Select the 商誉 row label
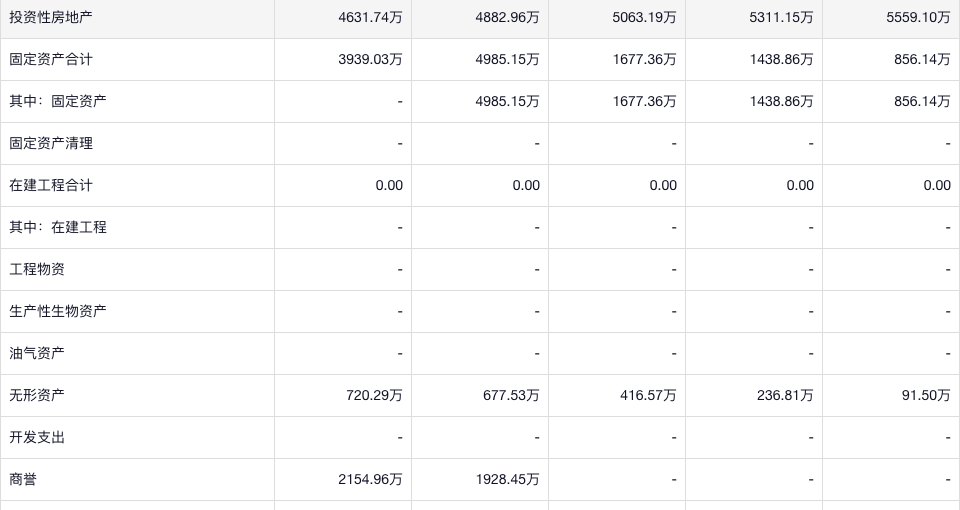Viewport: 960px width, 510px height. point(23,479)
